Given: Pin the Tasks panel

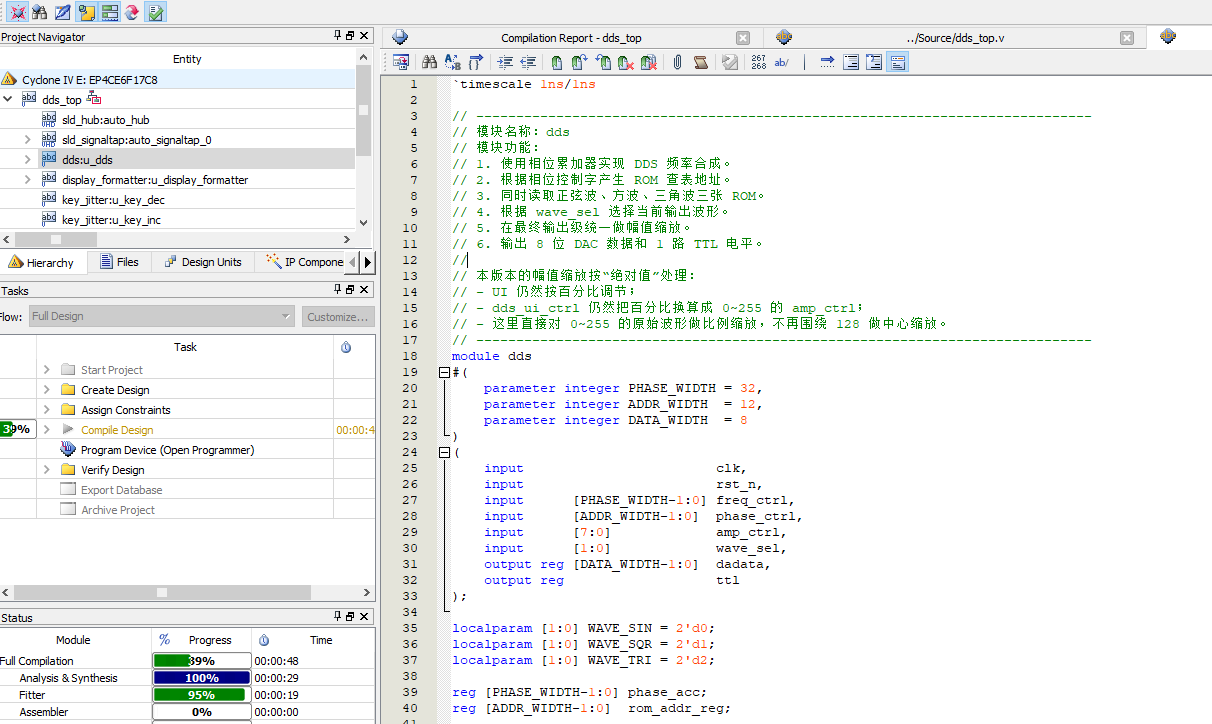Looking at the screenshot, I should tap(337, 290).
